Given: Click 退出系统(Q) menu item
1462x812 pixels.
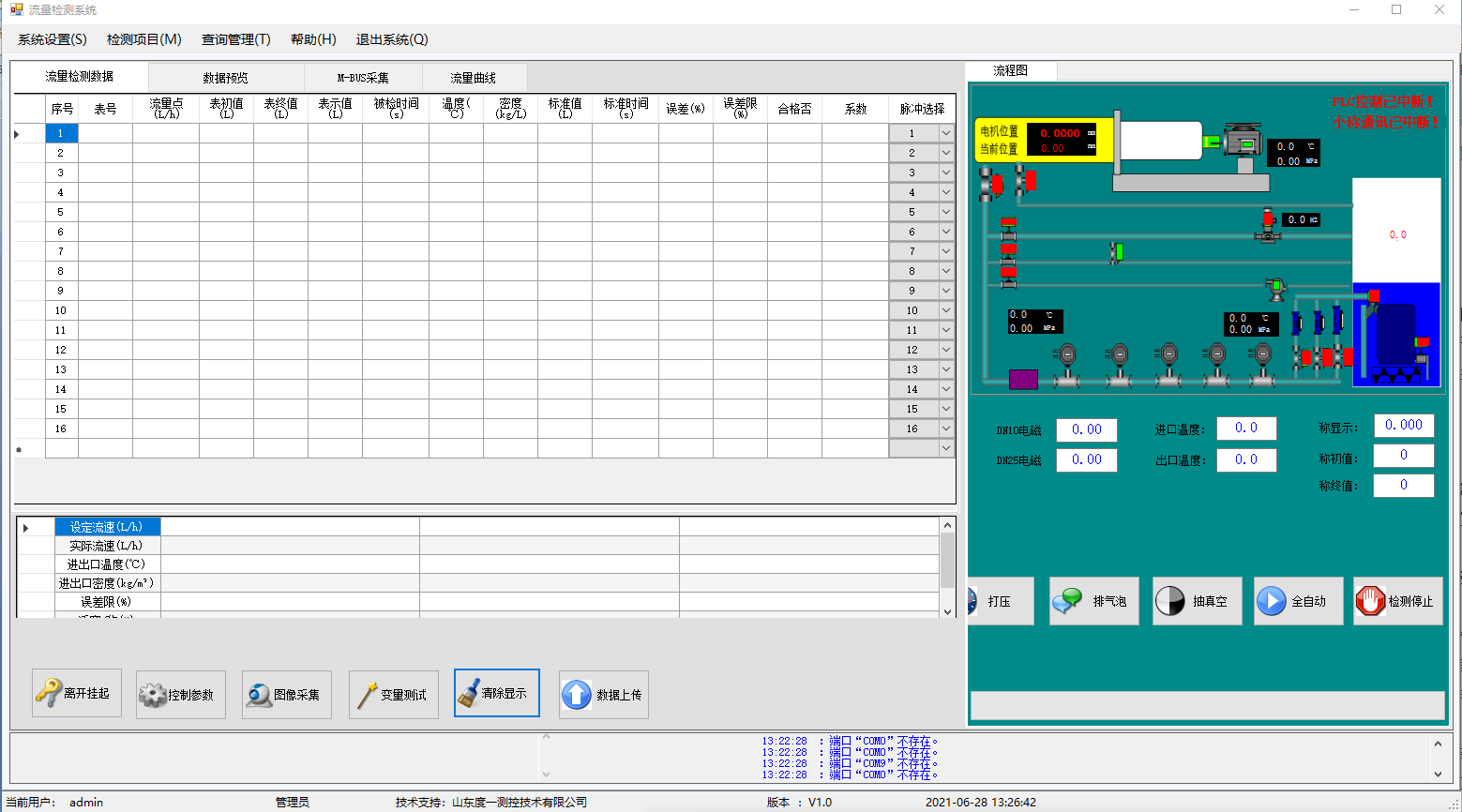Looking at the screenshot, I should tap(392, 39).
